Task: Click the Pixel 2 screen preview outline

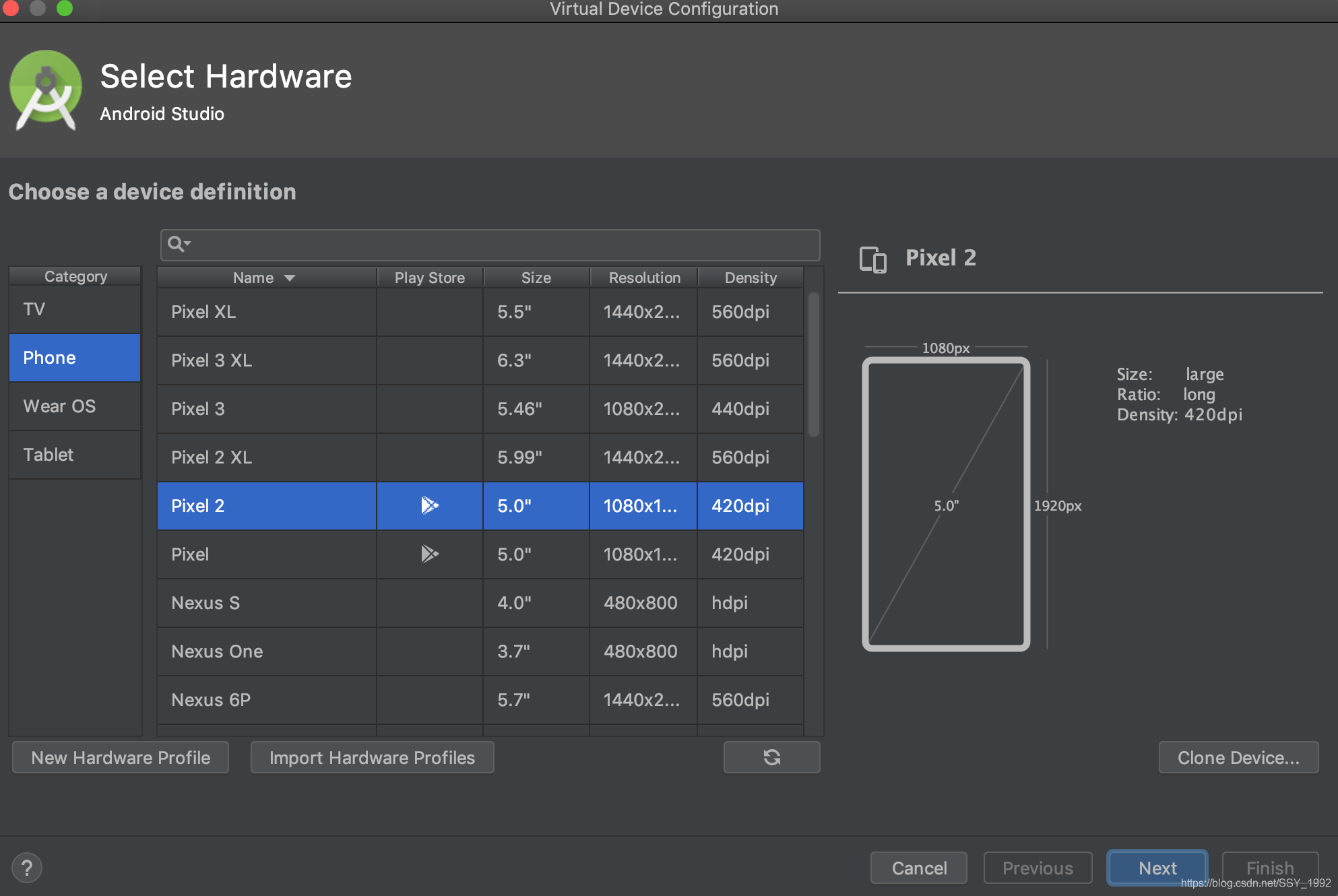Action: [945, 504]
